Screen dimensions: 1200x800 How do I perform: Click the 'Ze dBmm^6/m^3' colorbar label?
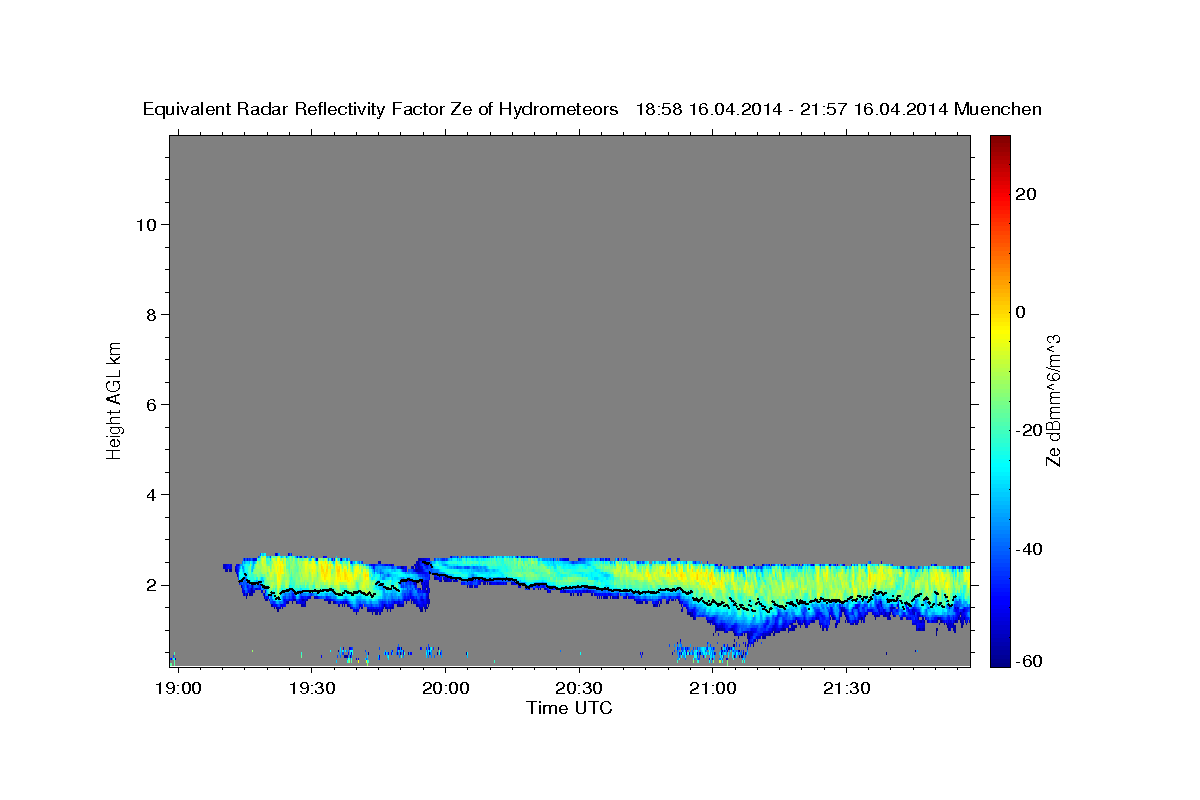pos(1053,400)
